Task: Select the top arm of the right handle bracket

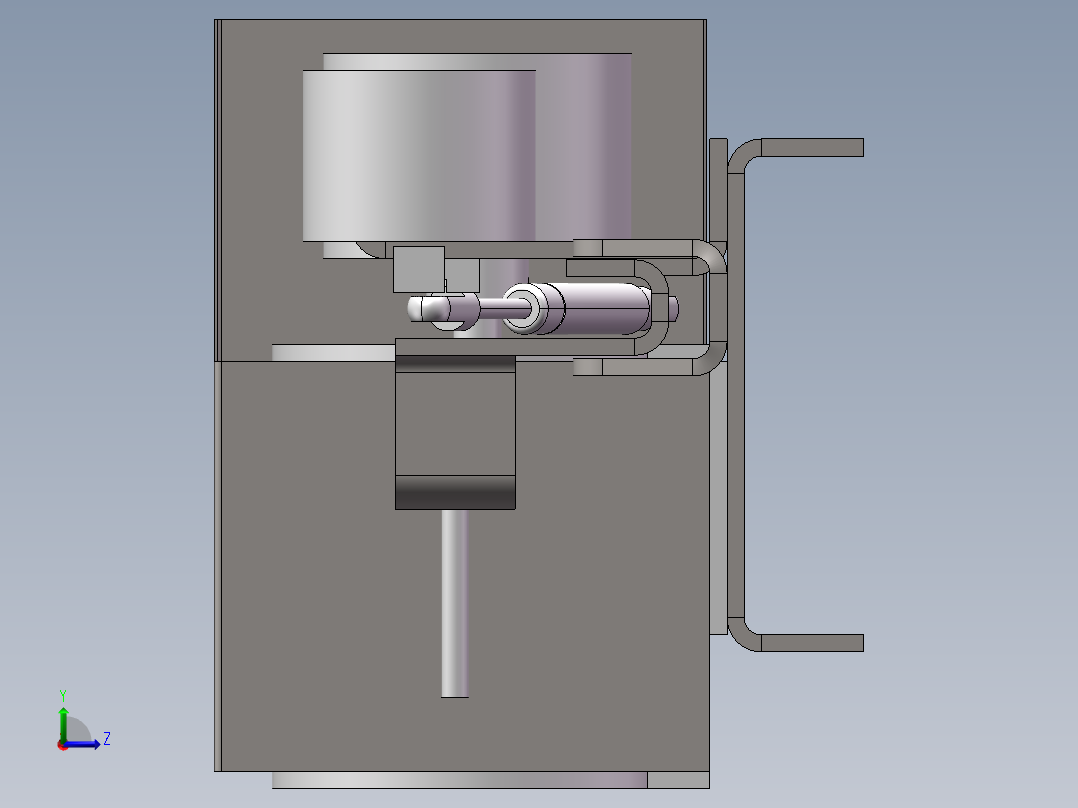Action: coord(812,147)
